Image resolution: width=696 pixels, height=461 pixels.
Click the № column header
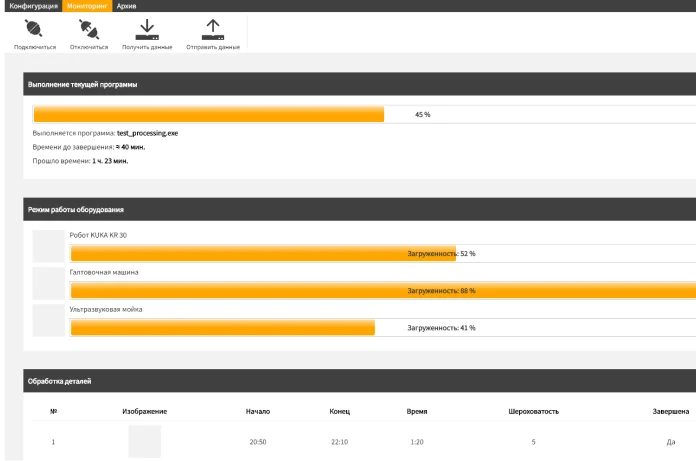tap(53, 411)
